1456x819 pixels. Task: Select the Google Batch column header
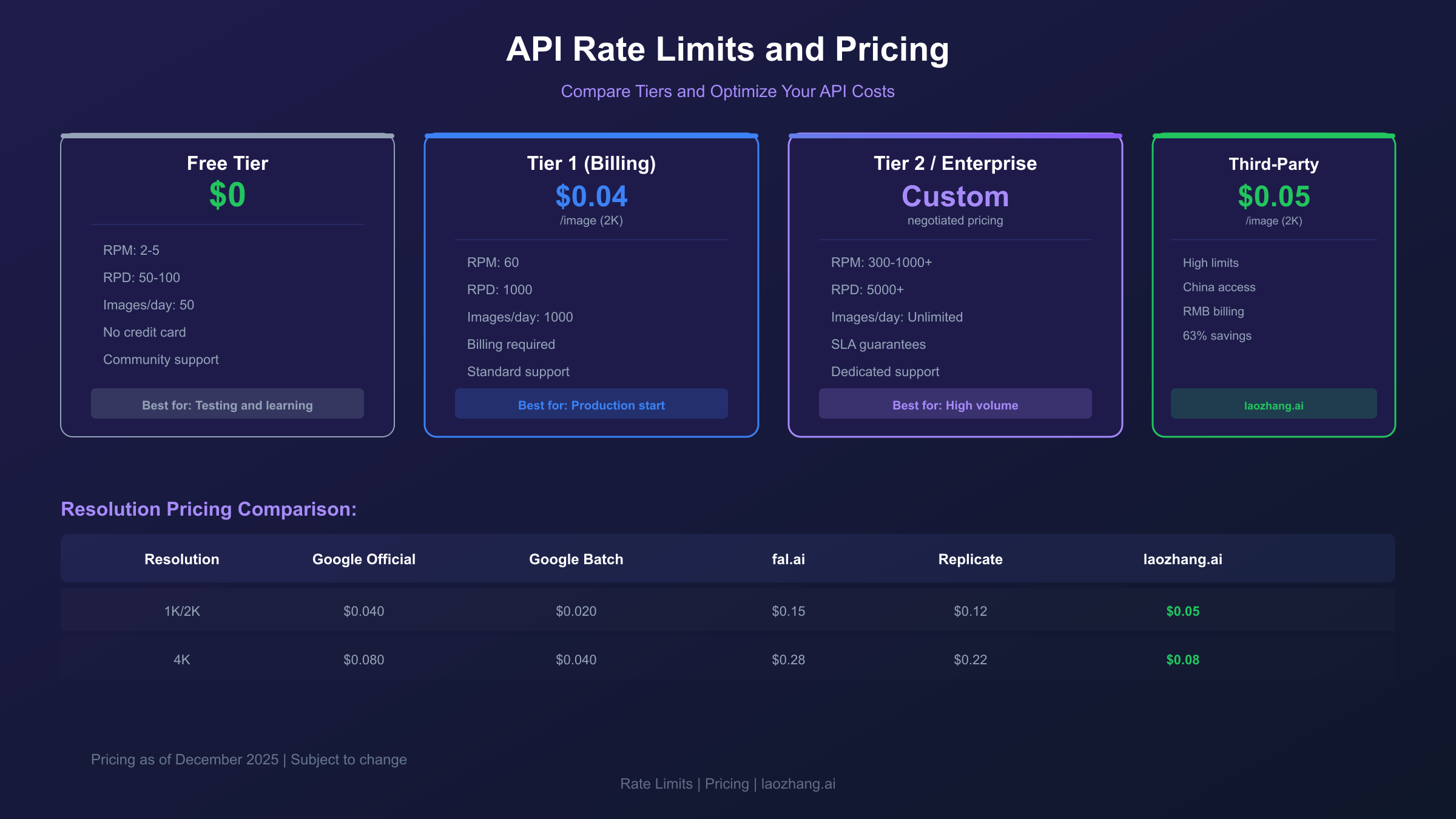[x=576, y=559]
